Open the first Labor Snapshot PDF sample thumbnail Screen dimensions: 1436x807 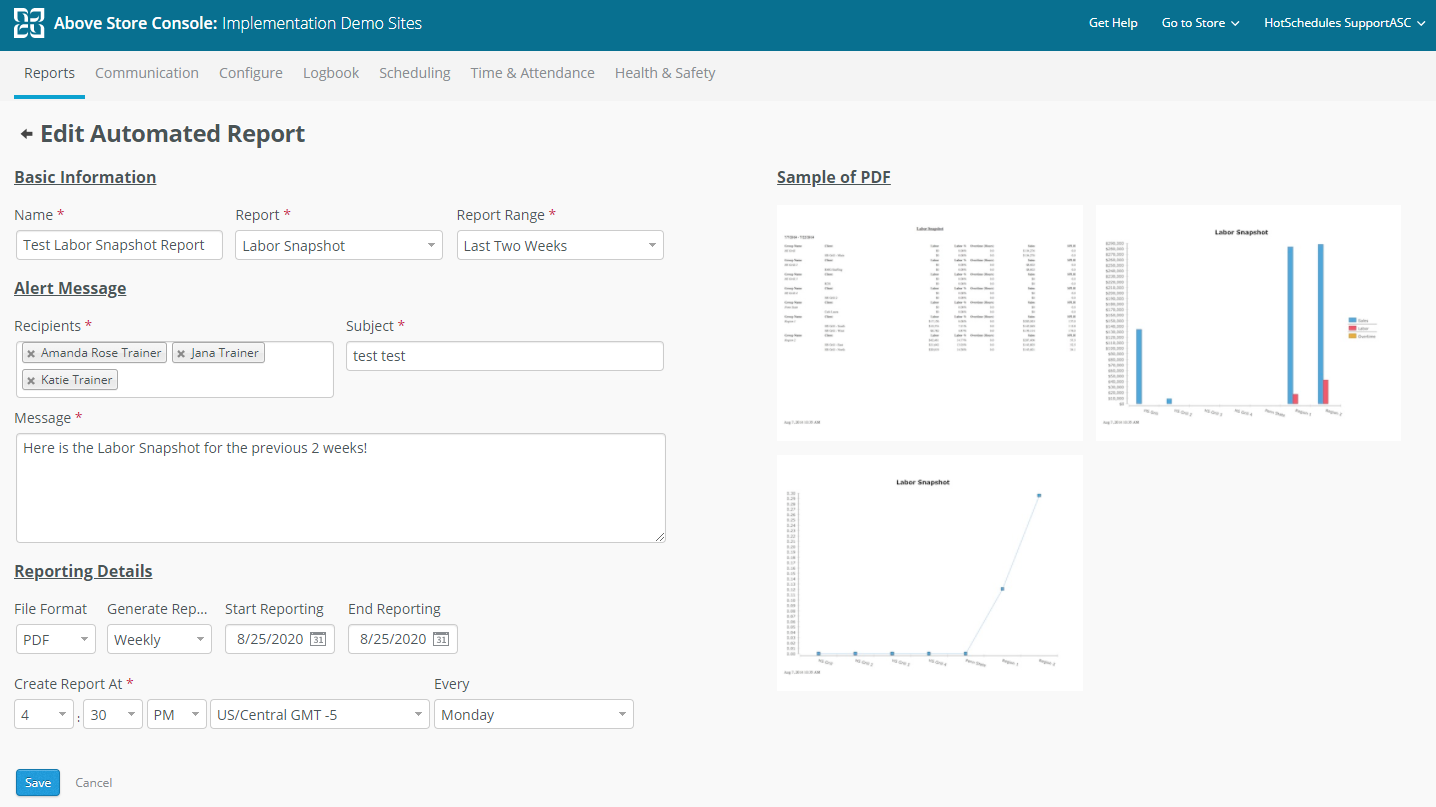point(929,322)
